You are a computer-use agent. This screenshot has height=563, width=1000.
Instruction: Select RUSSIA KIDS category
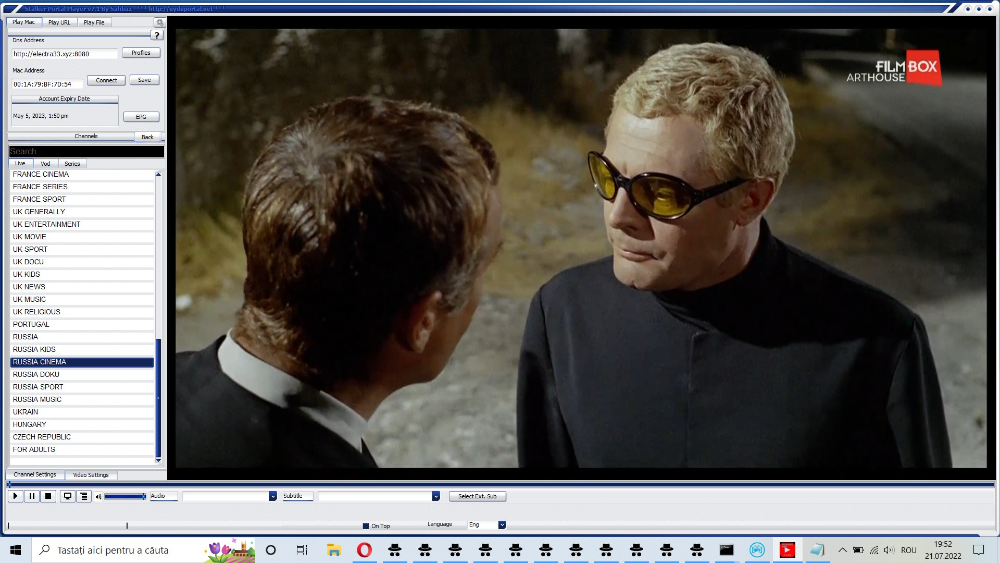coord(82,349)
